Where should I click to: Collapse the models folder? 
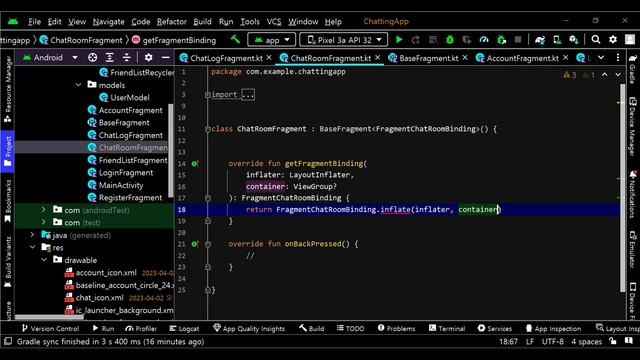click(78, 85)
